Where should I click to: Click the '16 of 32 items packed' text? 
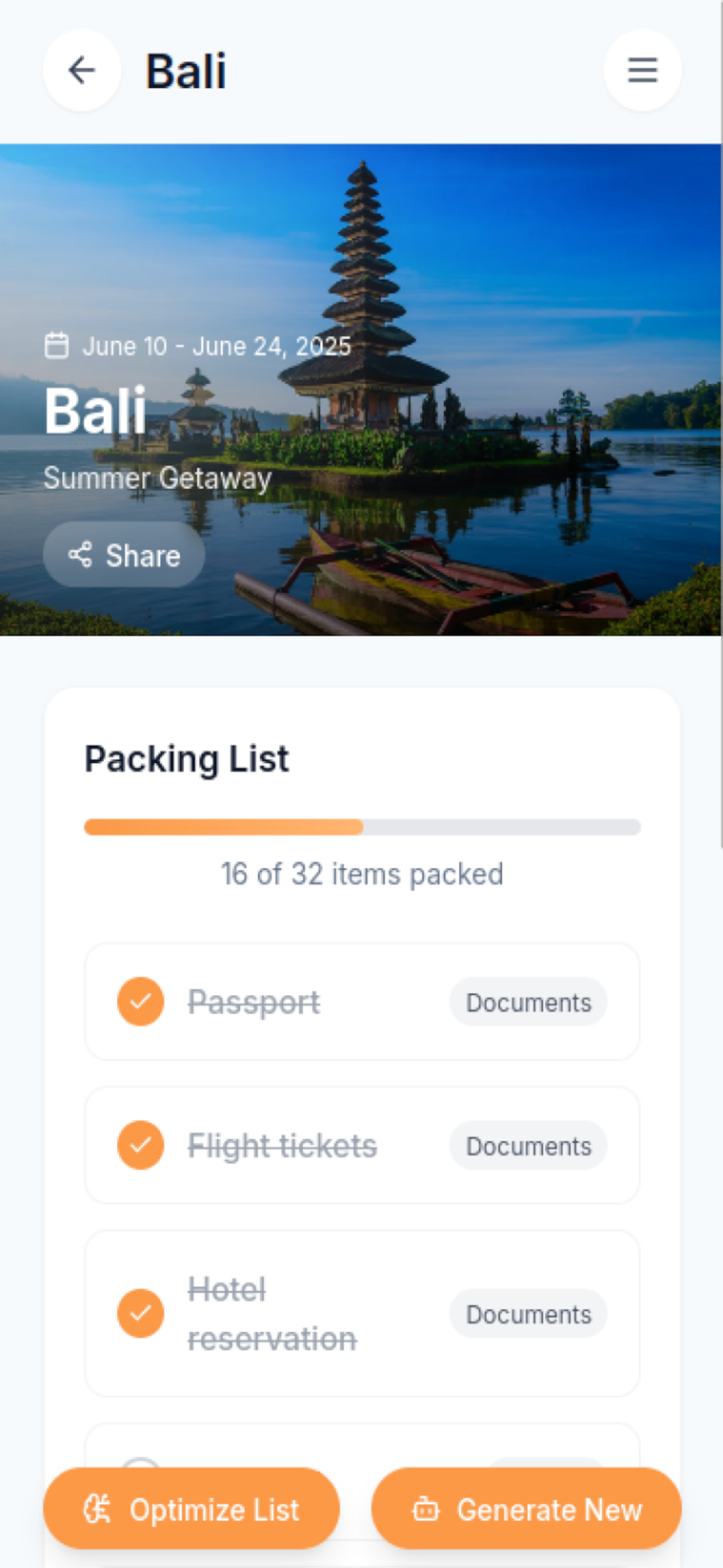(361, 873)
